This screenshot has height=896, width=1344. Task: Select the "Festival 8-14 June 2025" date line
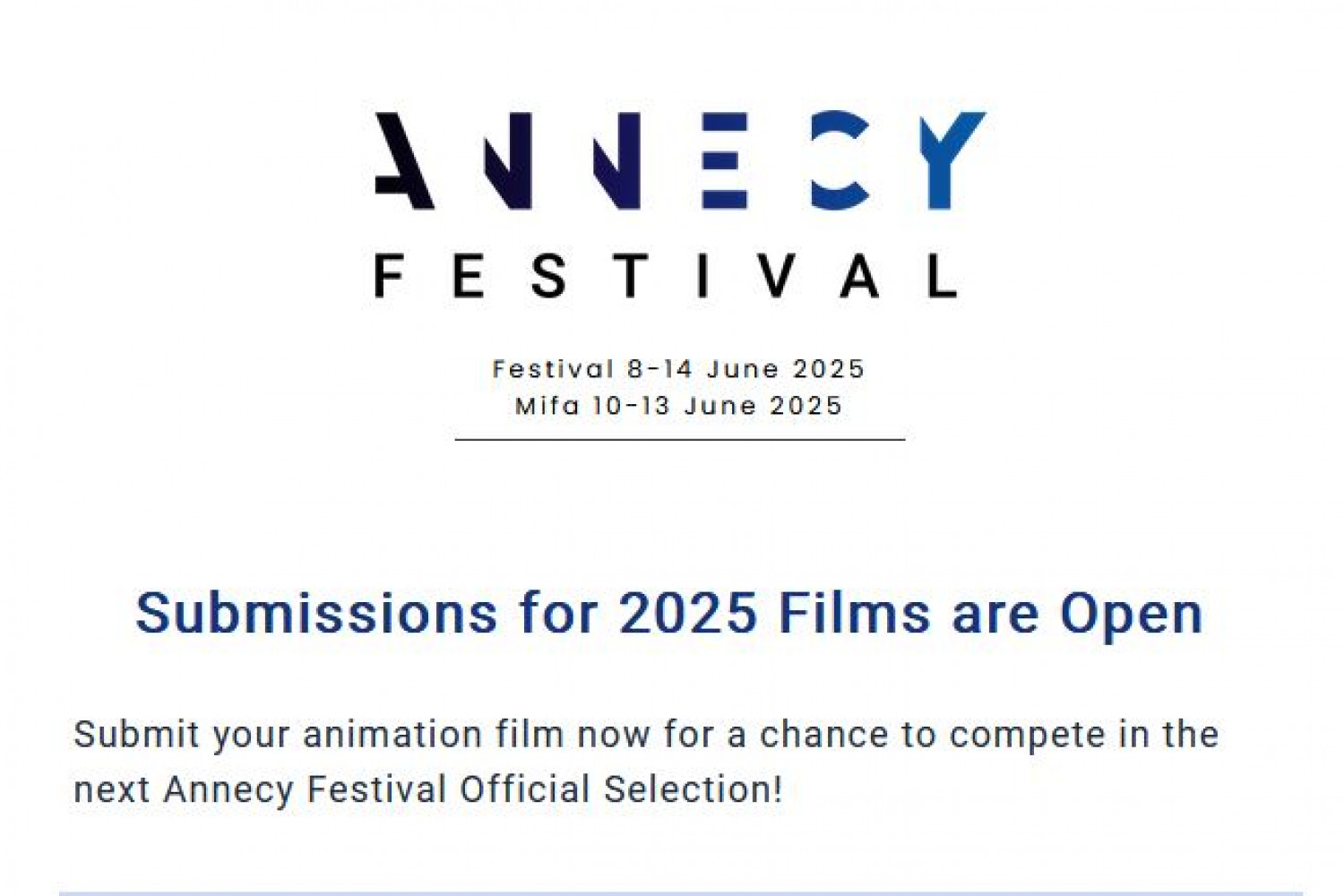point(678,369)
